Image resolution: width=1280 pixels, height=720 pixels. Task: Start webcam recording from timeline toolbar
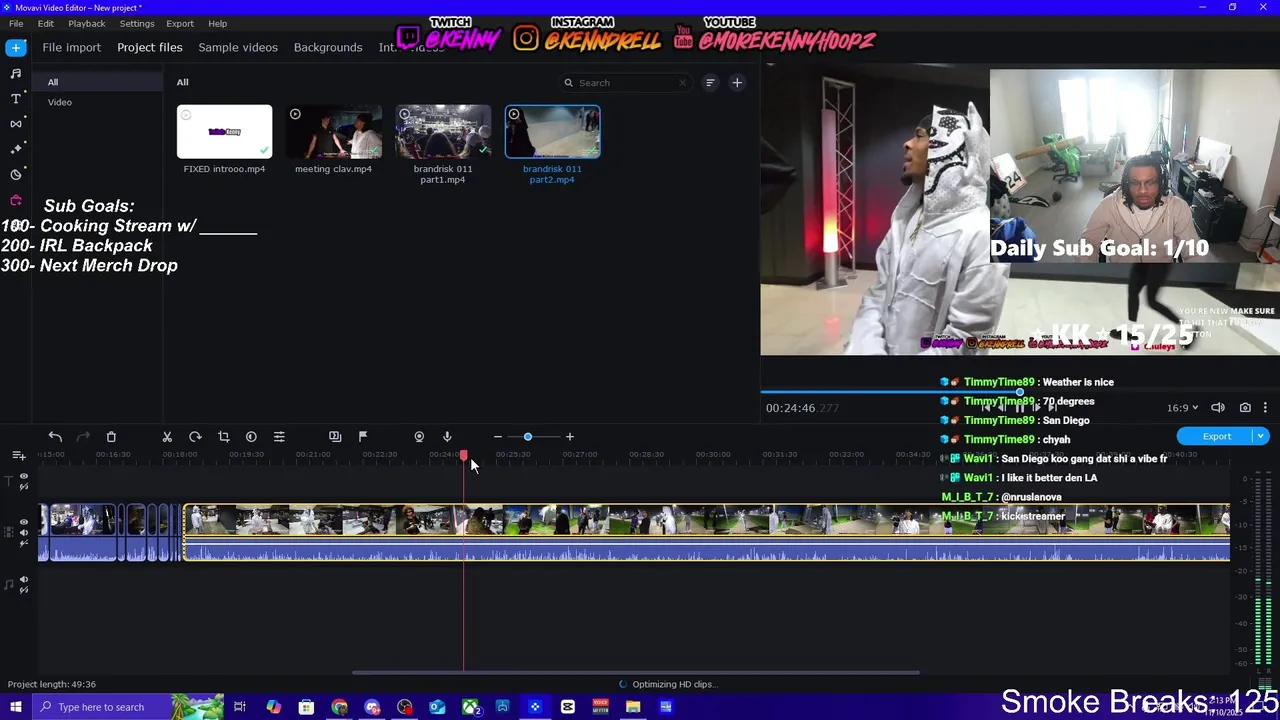[419, 437]
